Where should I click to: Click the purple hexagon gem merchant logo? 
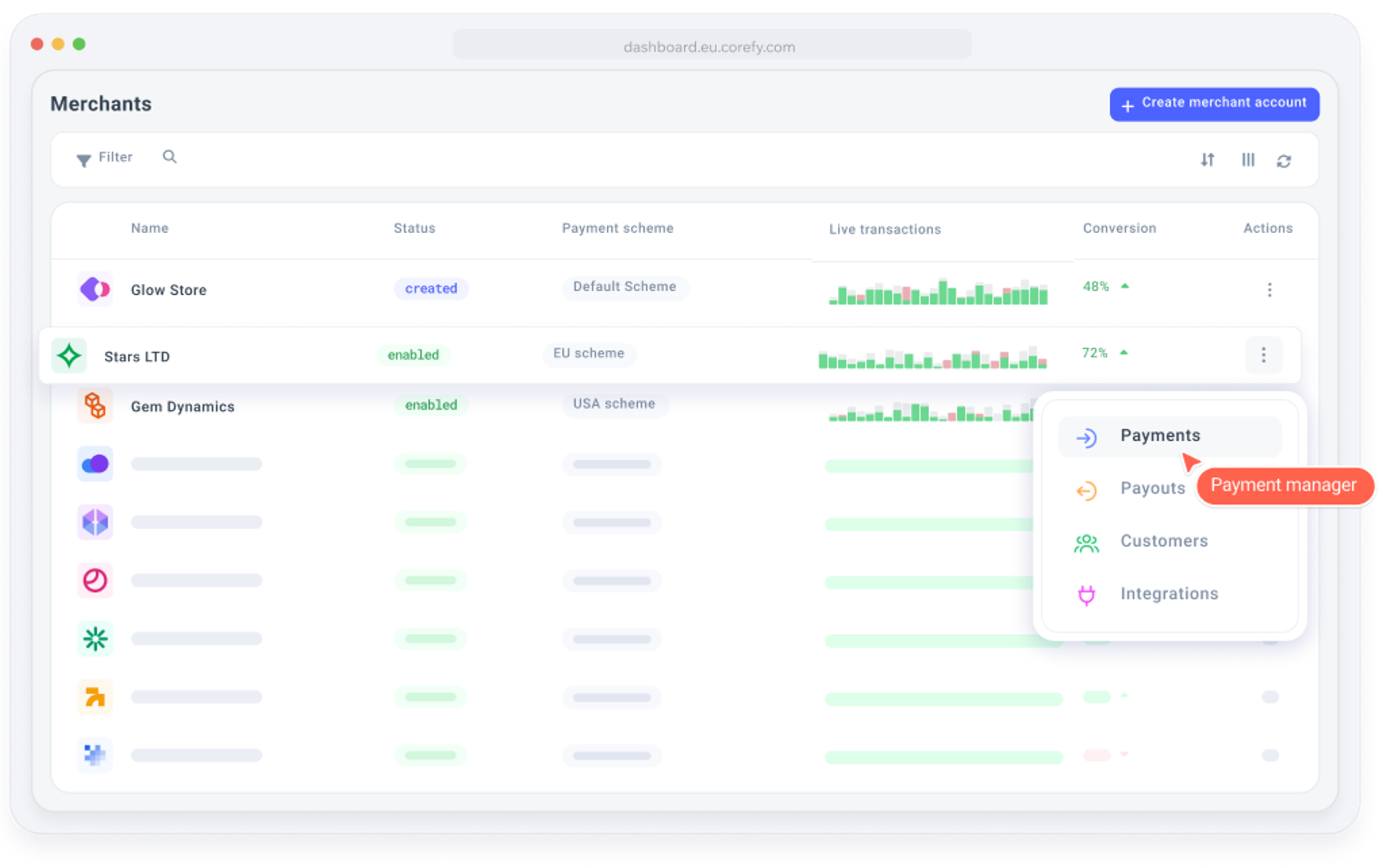point(95,522)
